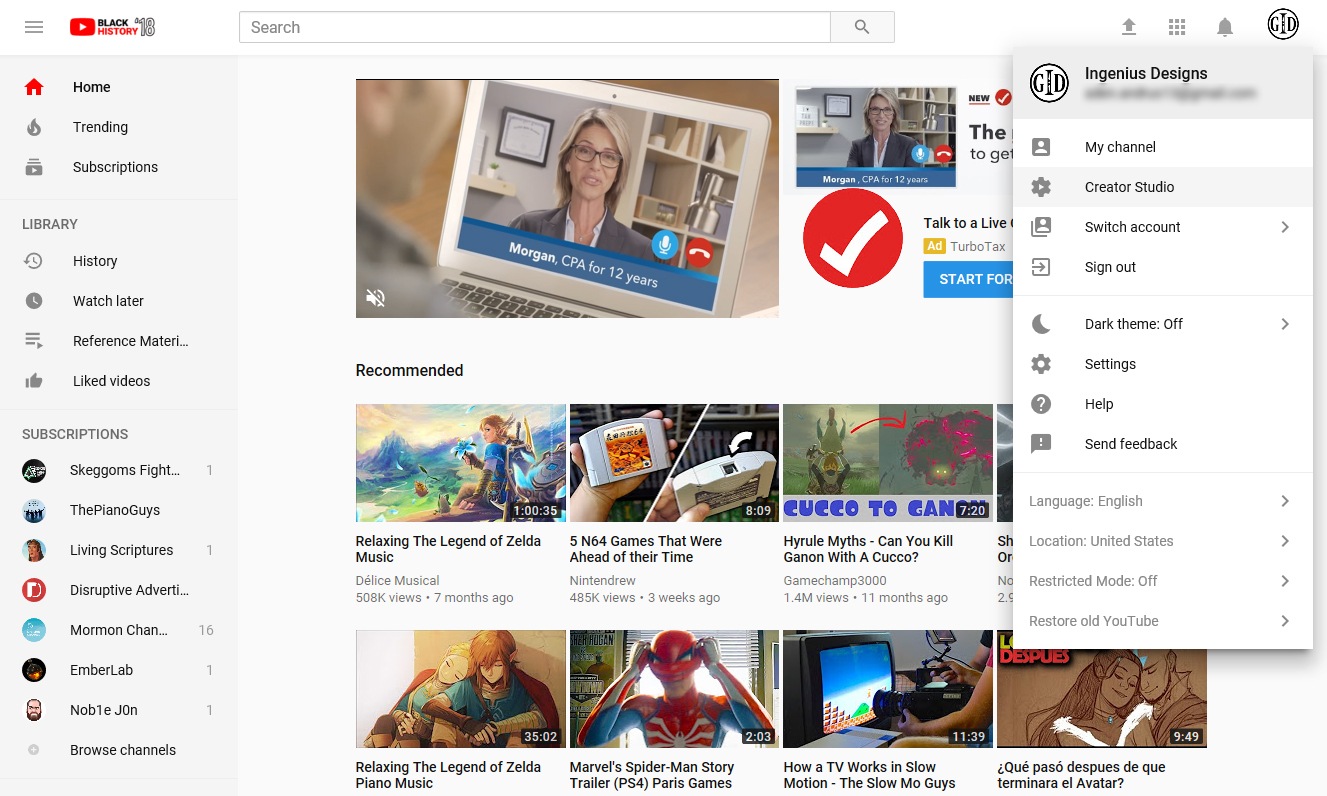This screenshot has height=796, width=1327.
Task: Expand Location: United States option
Action: 1101,541
